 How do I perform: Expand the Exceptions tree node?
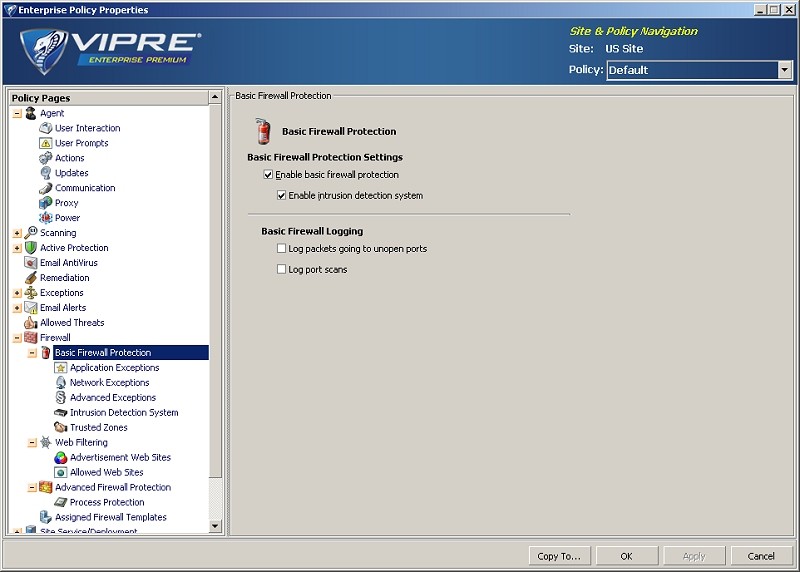17,293
